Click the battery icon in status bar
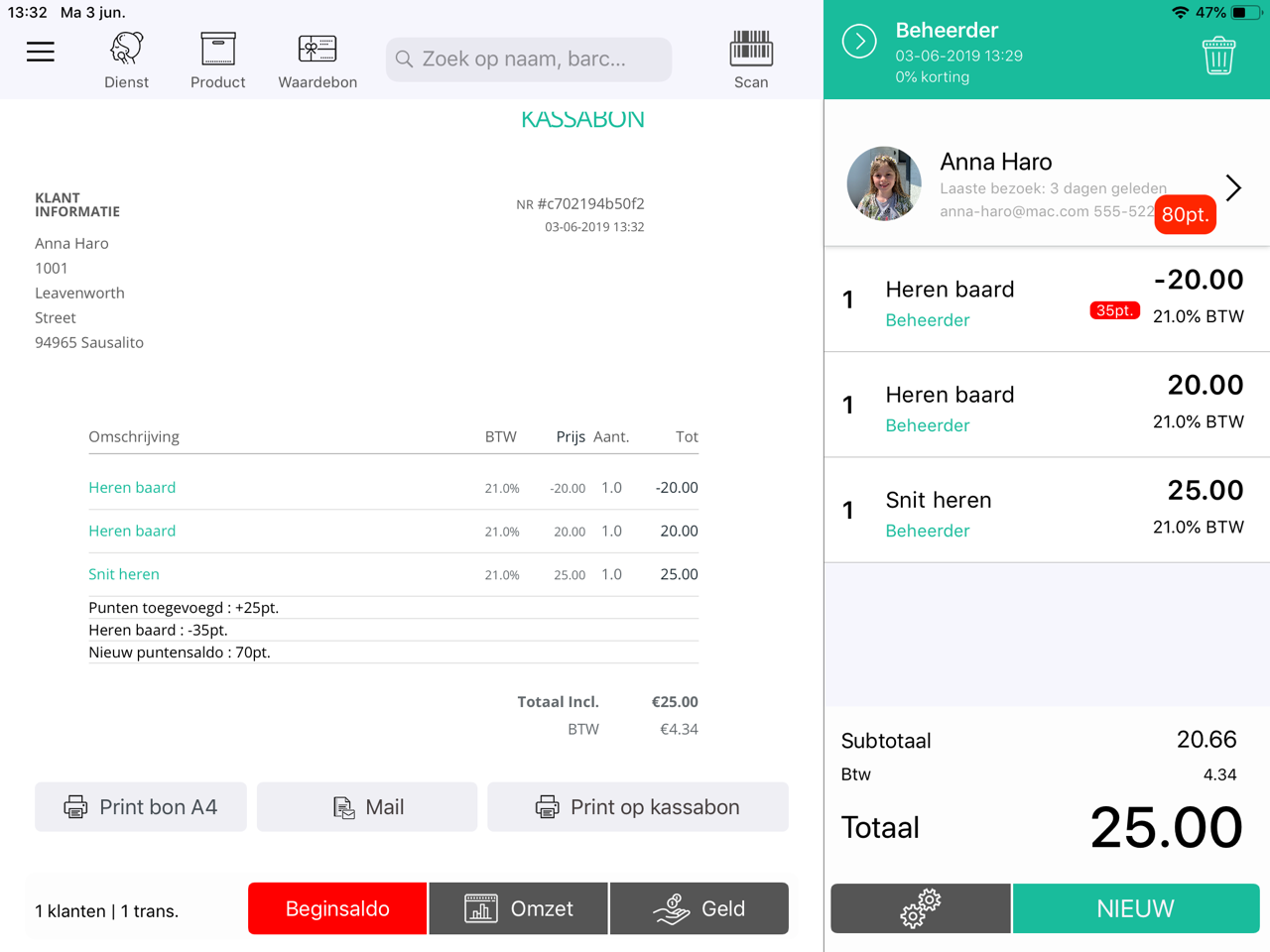Screen dimensions: 1270x952 1245,13
